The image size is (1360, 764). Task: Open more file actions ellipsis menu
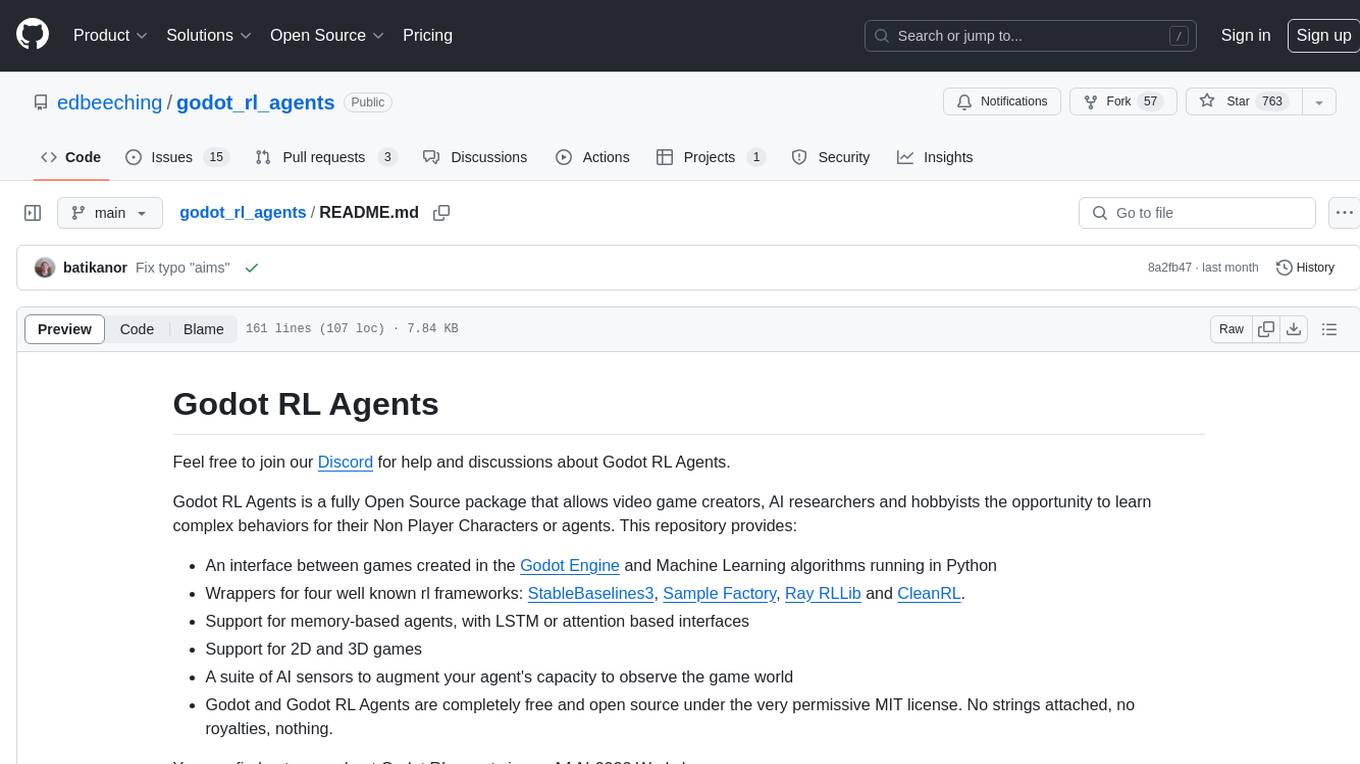point(1344,213)
